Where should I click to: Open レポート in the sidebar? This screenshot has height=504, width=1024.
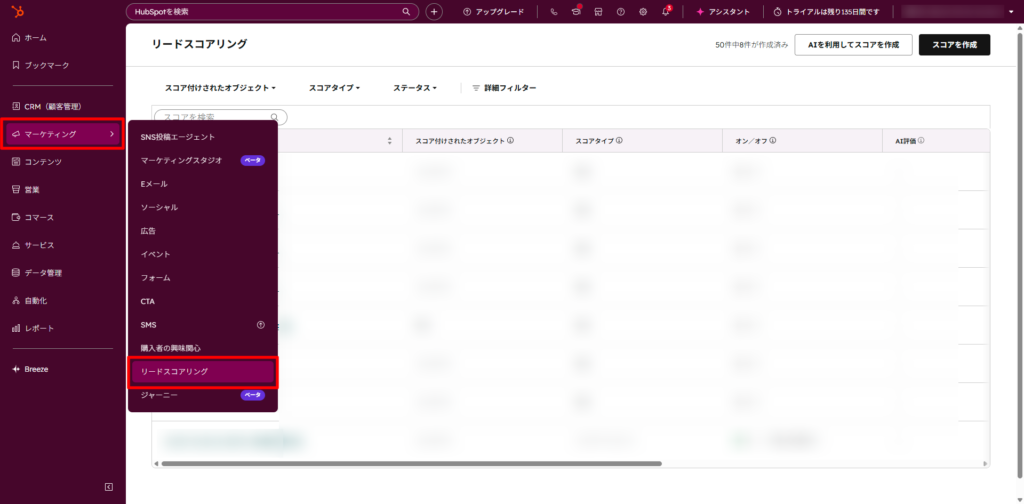(33, 328)
